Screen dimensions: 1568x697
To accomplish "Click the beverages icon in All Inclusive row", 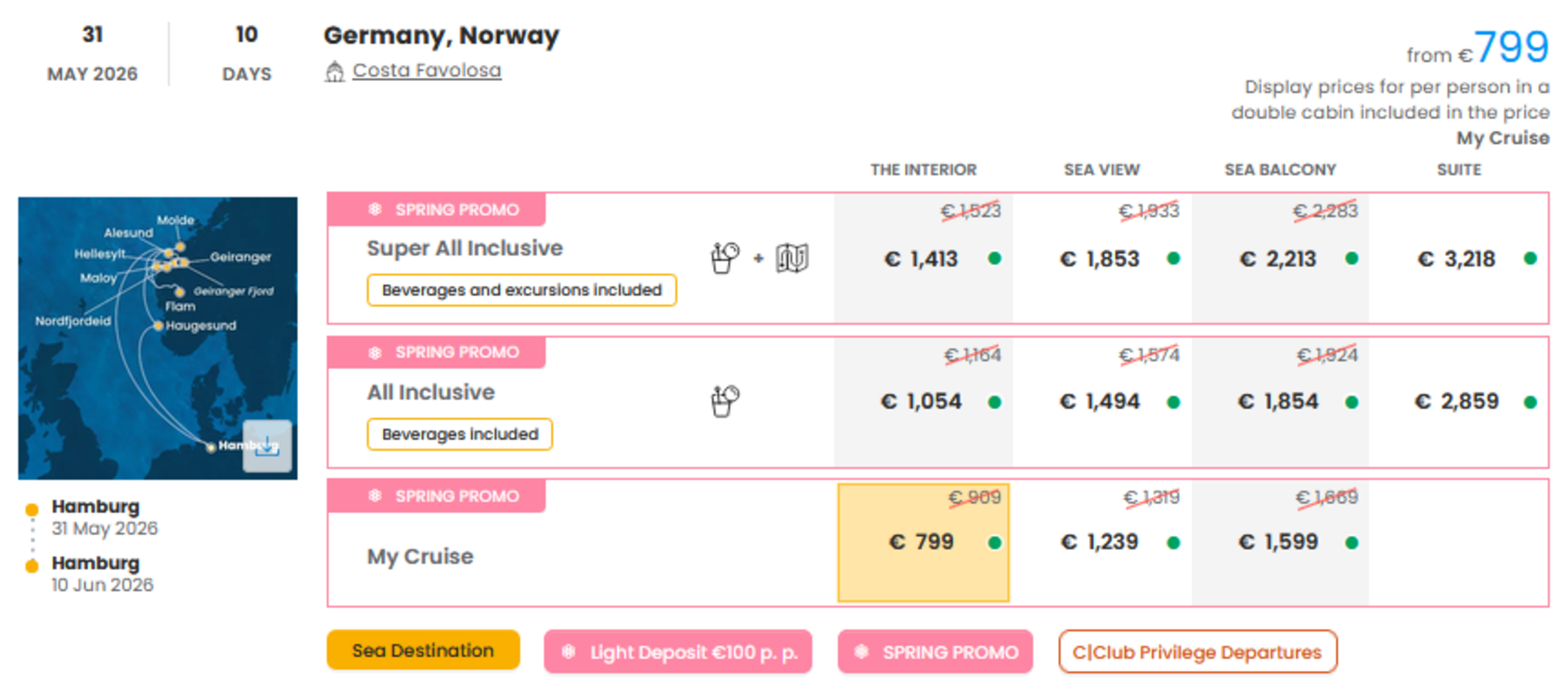I will pyautogui.click(x=724, y=402).
